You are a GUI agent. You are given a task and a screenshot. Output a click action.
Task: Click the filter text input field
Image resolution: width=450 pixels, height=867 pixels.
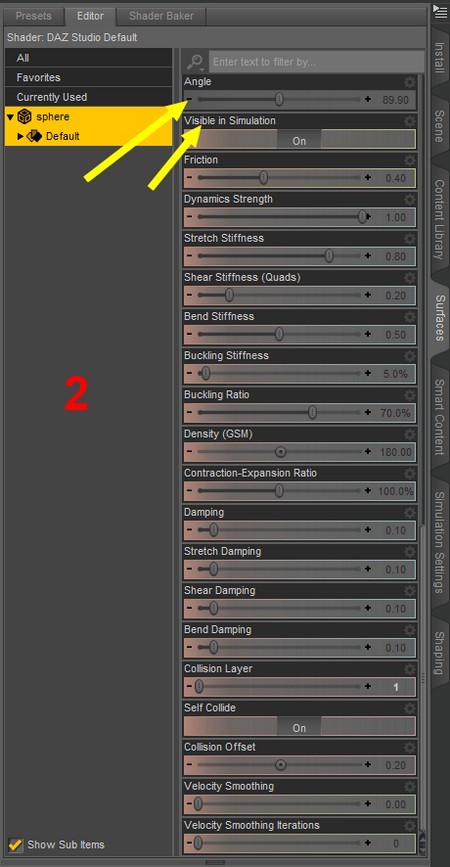(317, 62)
